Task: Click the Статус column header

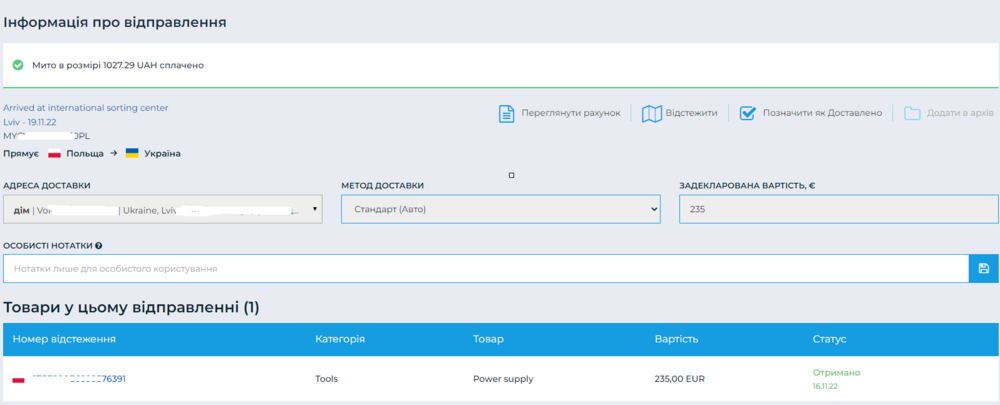Action: (x=829, y=339)
